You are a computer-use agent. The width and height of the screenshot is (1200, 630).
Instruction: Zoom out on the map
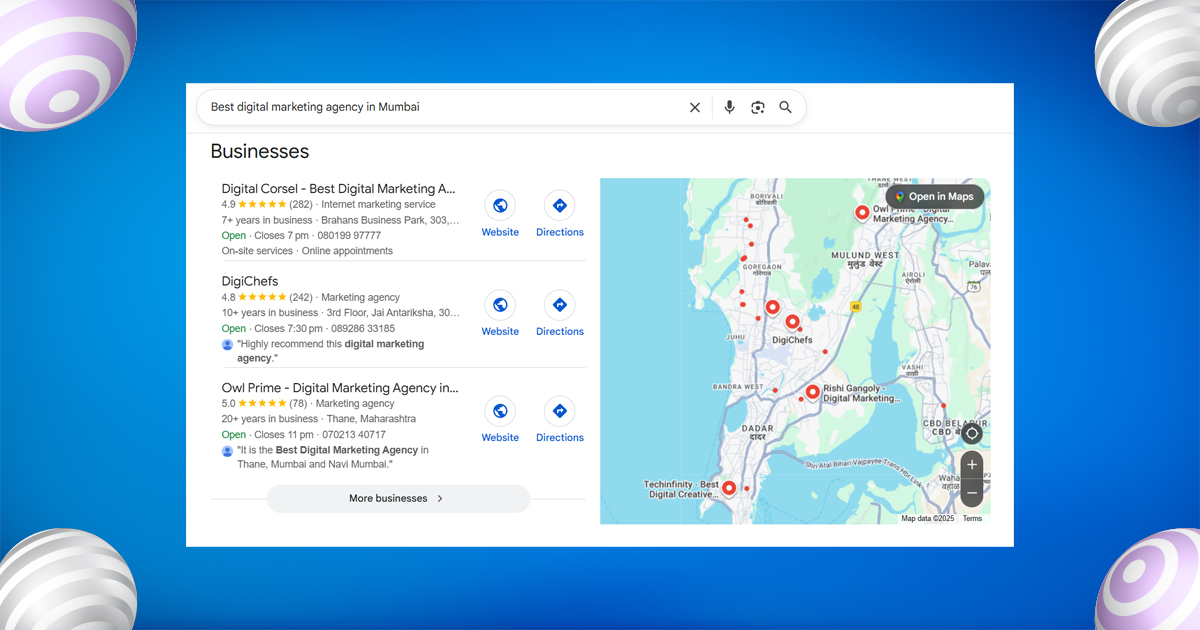(x=971, y=492)
